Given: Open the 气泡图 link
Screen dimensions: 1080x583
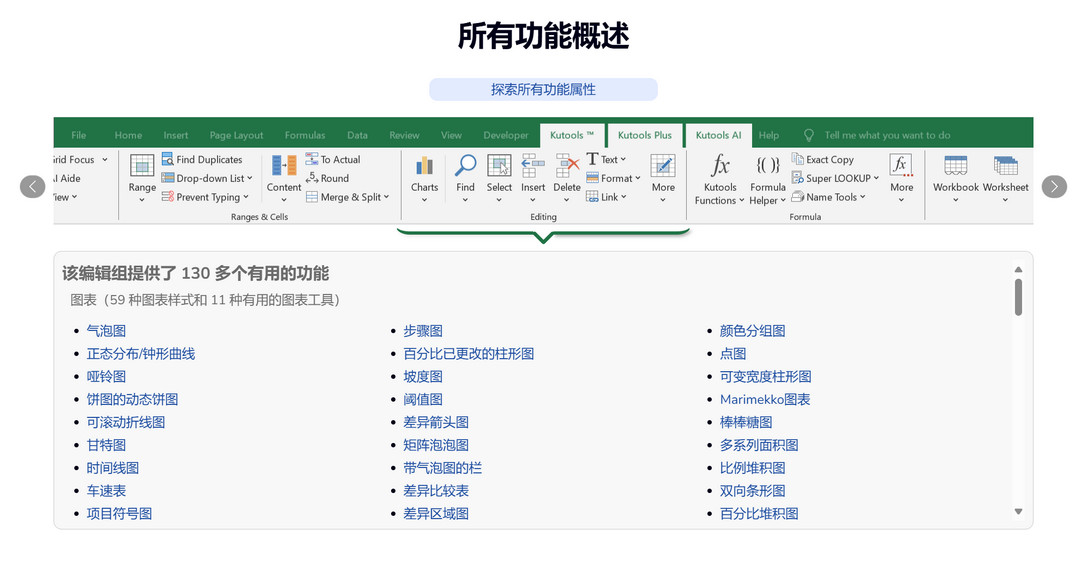Looking at the screenshot, I should click(x=106, y=331).
